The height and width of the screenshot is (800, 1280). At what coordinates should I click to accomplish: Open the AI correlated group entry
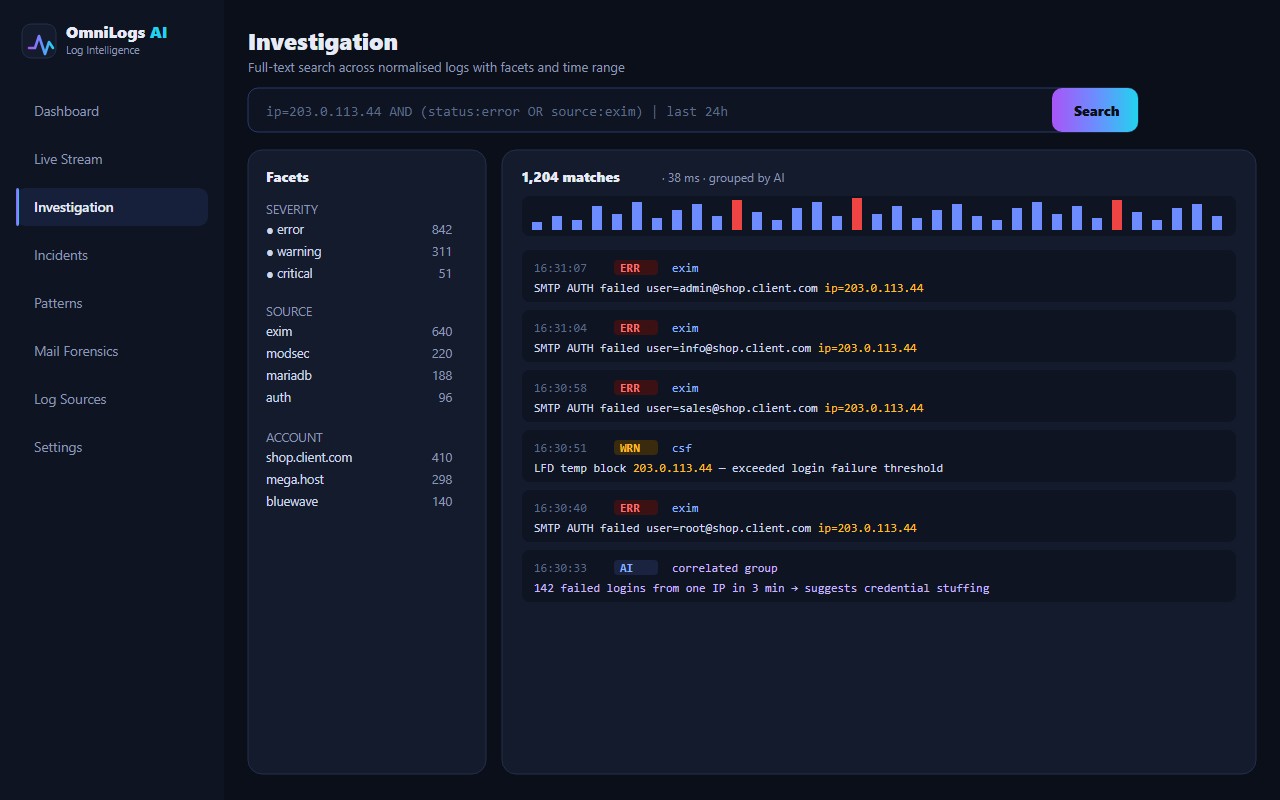pos(879,576)
